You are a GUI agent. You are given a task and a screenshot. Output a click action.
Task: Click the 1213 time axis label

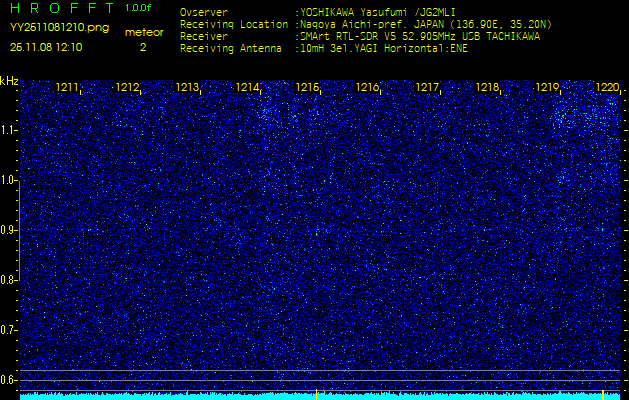click(187, 87)
